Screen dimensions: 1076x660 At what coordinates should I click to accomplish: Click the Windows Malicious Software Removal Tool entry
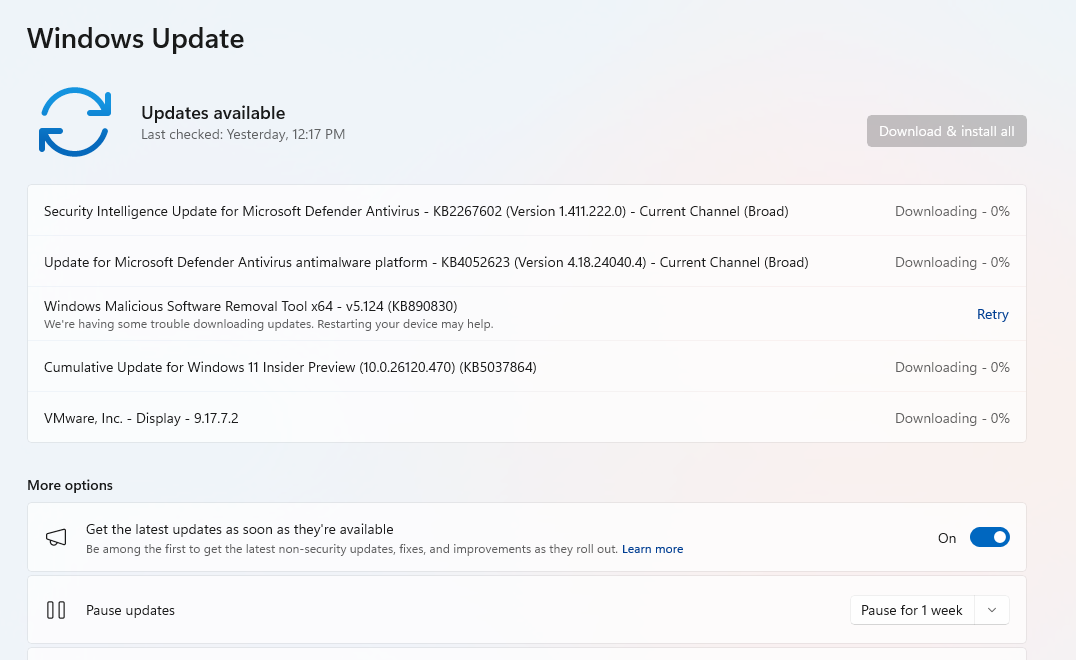(x=251, y=306)
